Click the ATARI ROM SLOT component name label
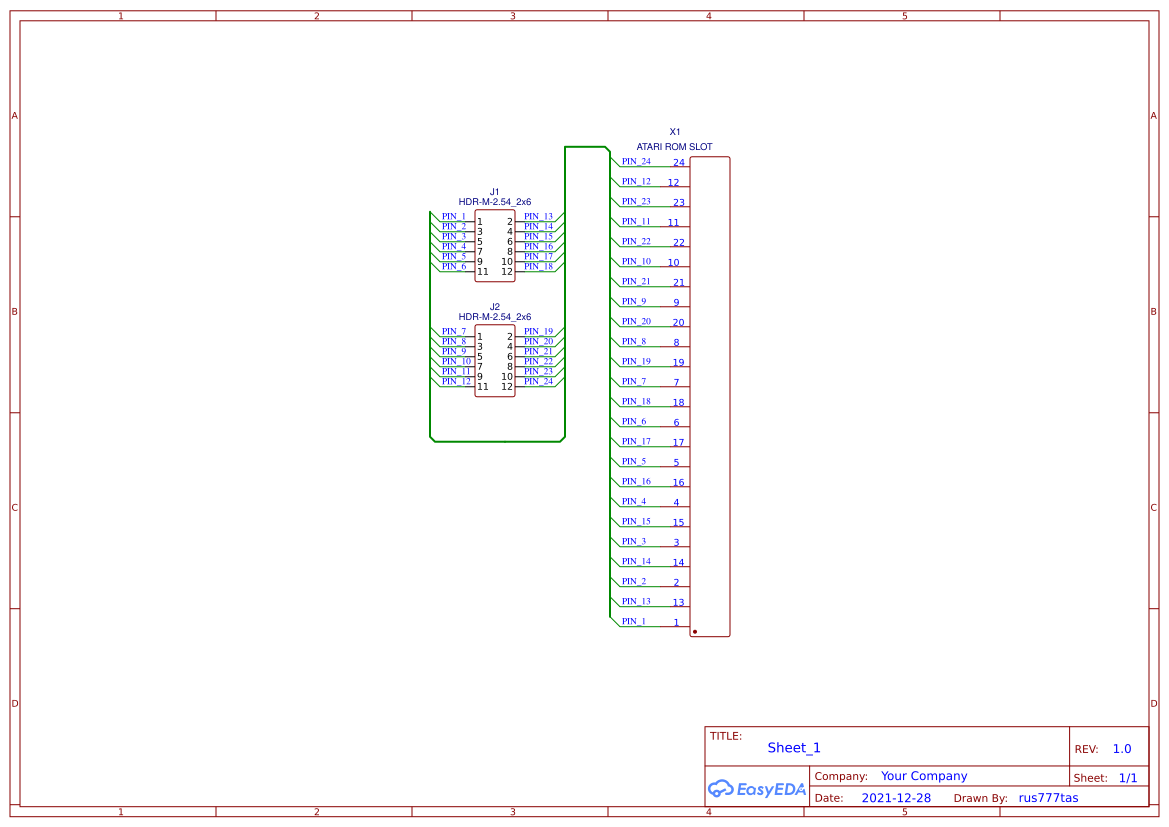This screenshot has width=1169, height=827. [675, 145]
